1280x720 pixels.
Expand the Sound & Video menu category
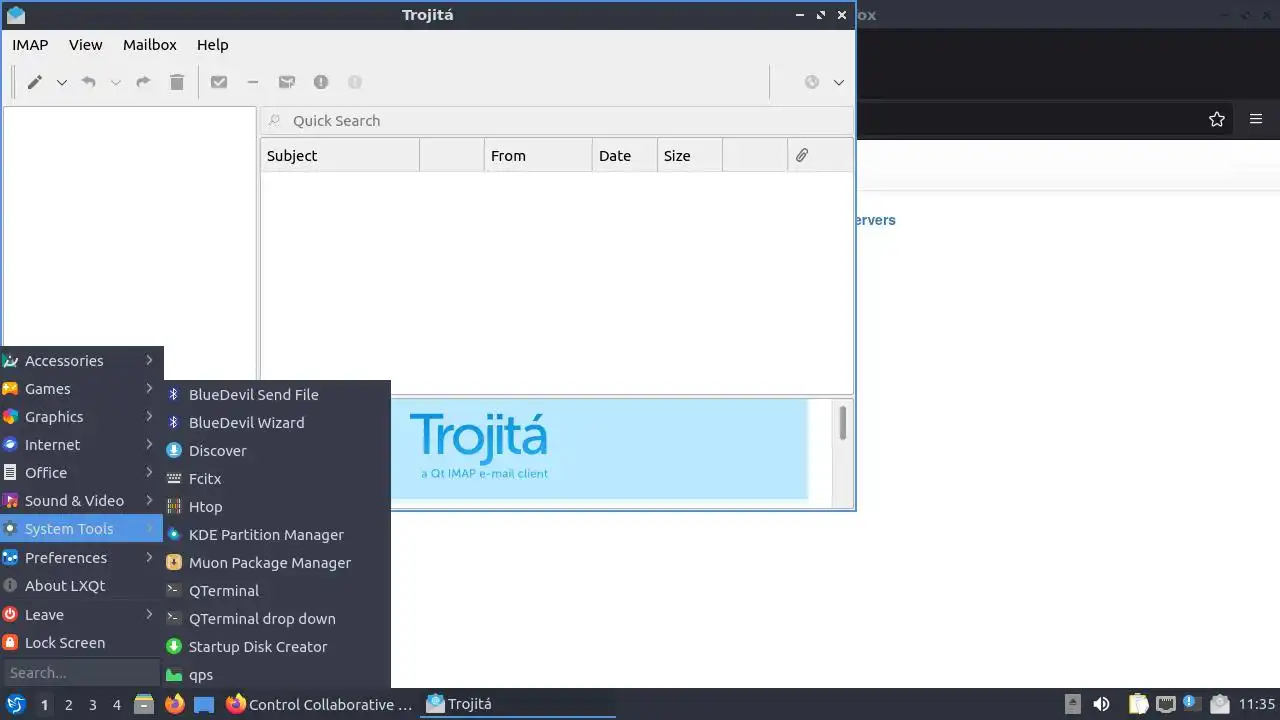point(81,500)
